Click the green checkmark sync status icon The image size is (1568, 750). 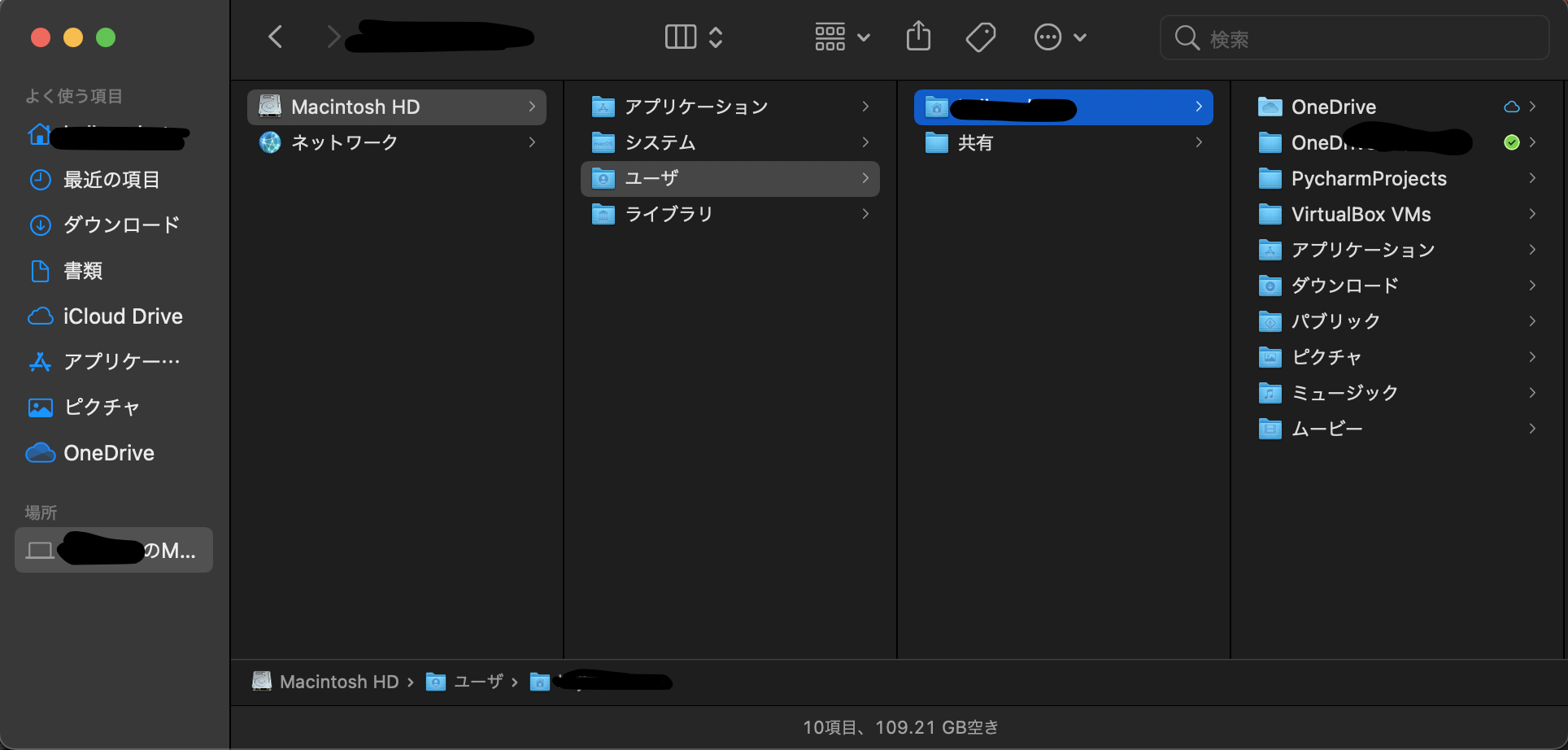pos(1512,142)
